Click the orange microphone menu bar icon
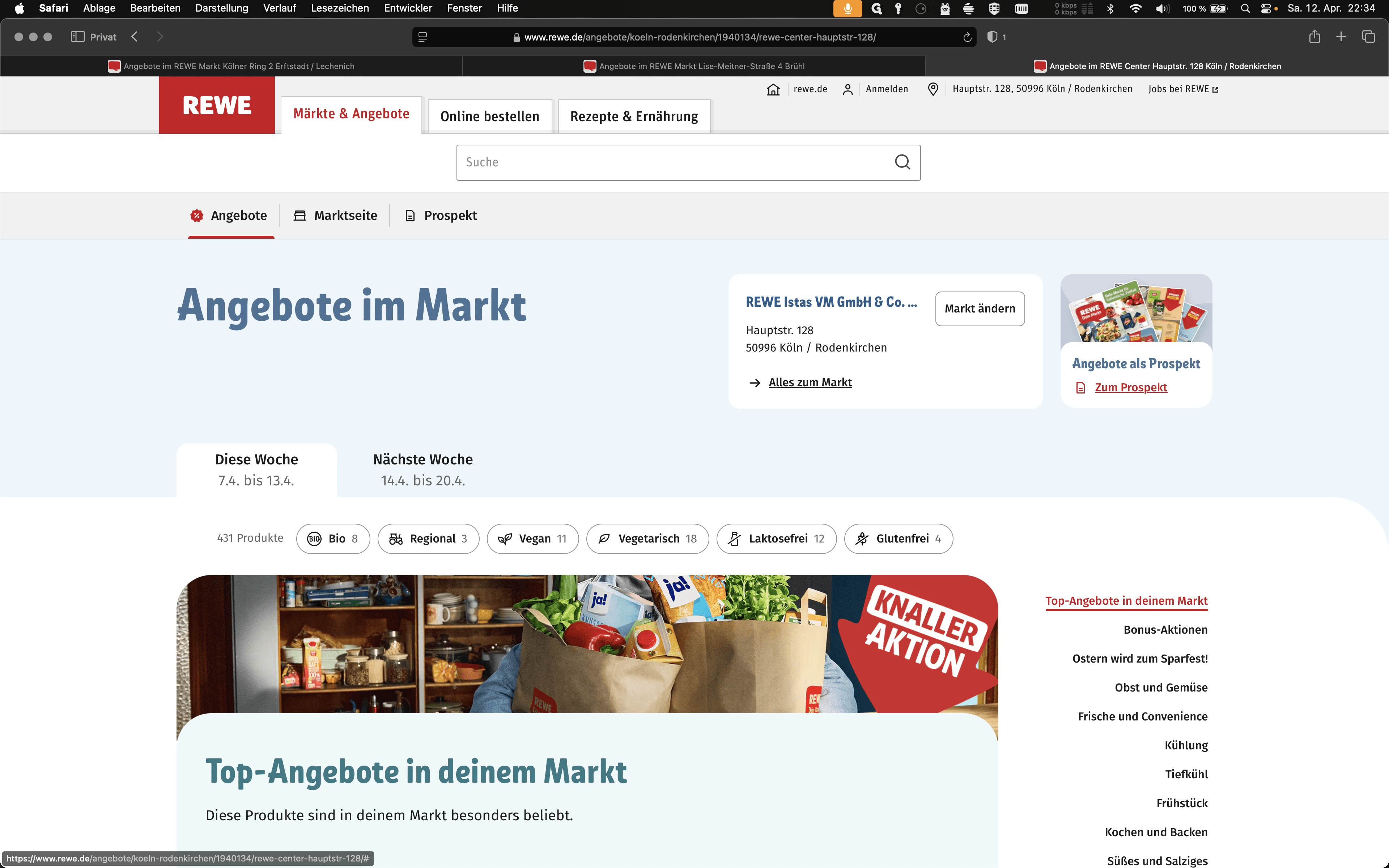Image resolution: width=1389 pixels, height=868 pixels. [847, 8]
